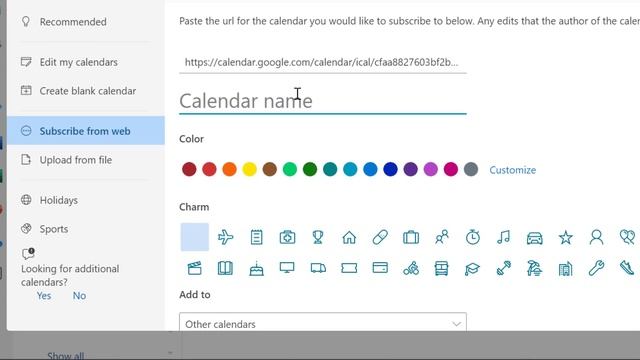Image resolution: width=640 pixels, height=360 pixels.
Task: Pick the magenta pink color swatch
Action: coord(451,169)
